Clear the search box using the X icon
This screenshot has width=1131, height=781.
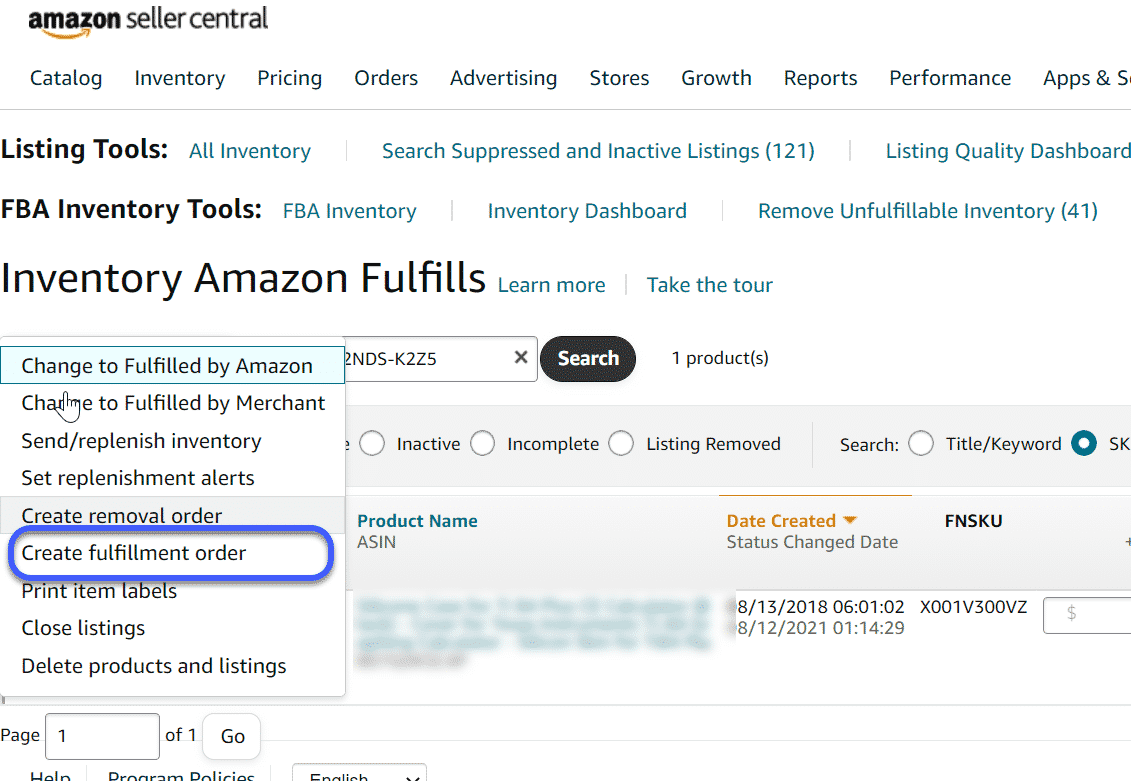(520, 357)
